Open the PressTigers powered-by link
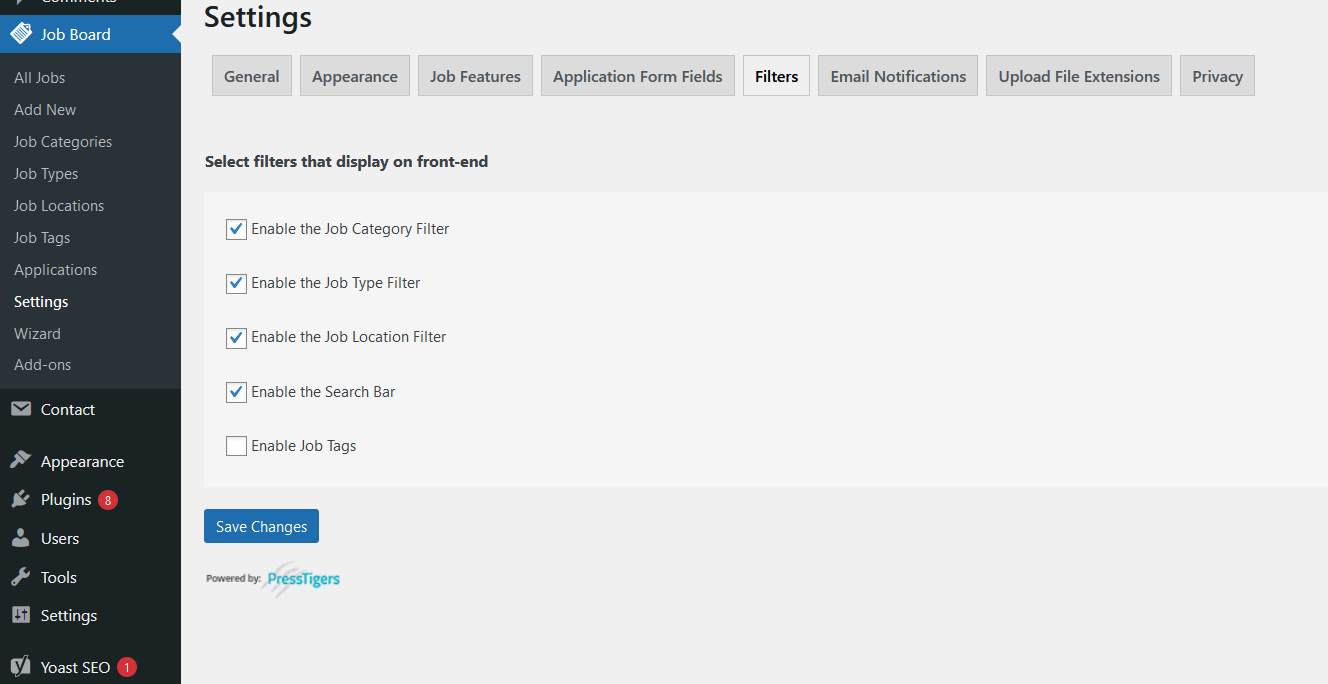The image size is (1328, 684). pyautogui.click(x=302, y=579)
